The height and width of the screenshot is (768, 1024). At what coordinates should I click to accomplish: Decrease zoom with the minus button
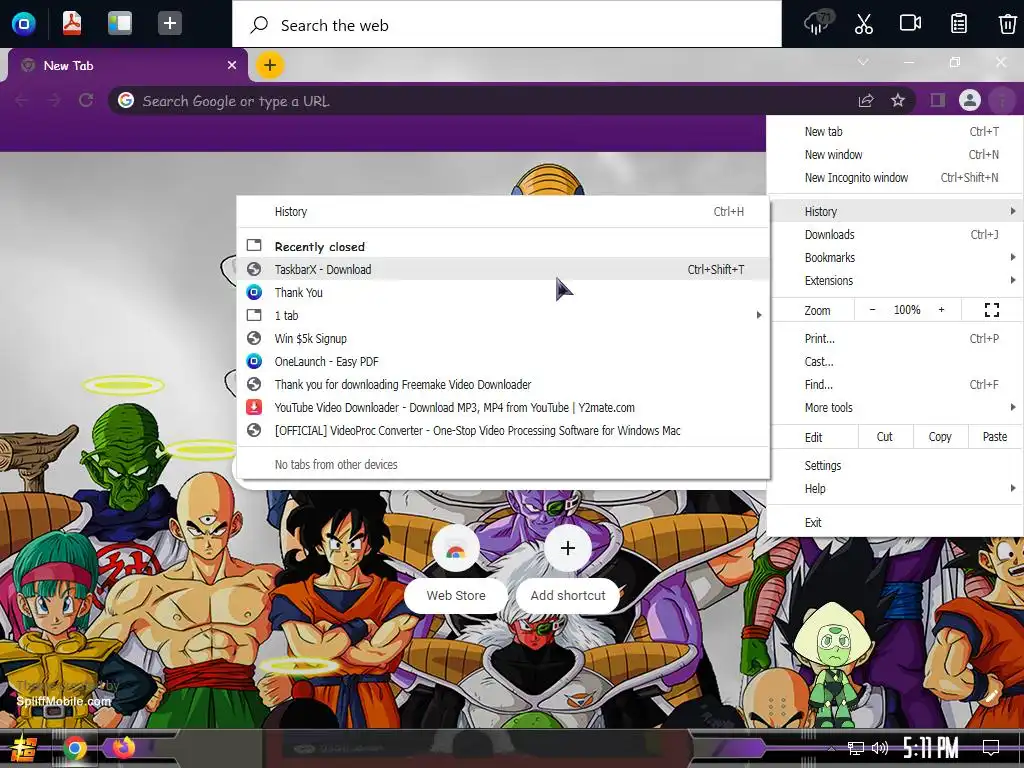pyautogui.click(x=872, y=310)
